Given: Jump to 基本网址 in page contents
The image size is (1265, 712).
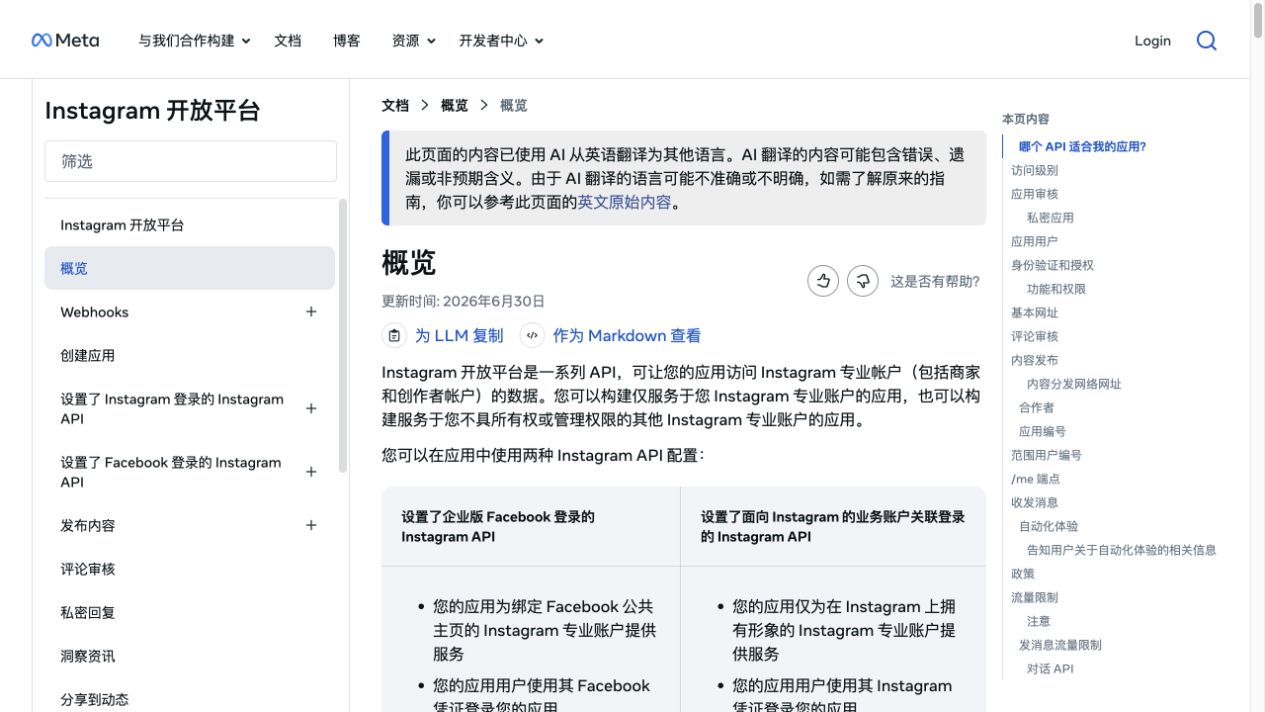Looking at the screenshot, I should point(1034,313).
